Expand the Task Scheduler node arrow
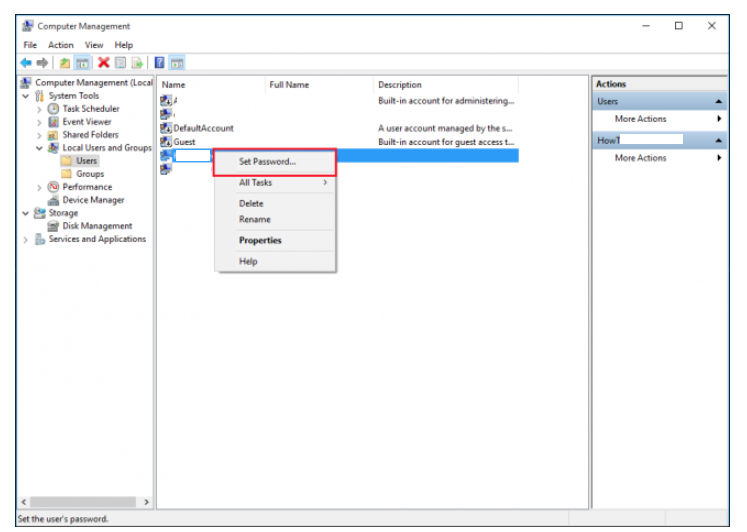747x532 pixels. point(39,109)
